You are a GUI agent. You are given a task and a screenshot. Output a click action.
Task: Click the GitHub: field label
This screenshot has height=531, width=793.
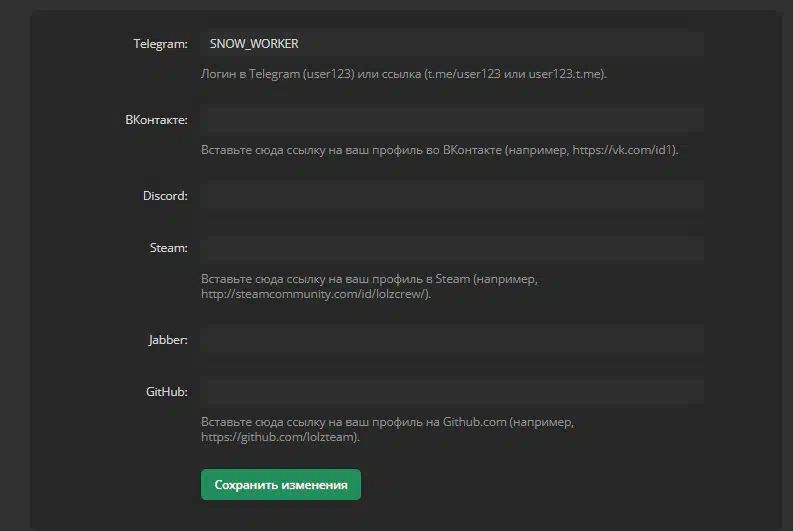(x=166, y=392)
